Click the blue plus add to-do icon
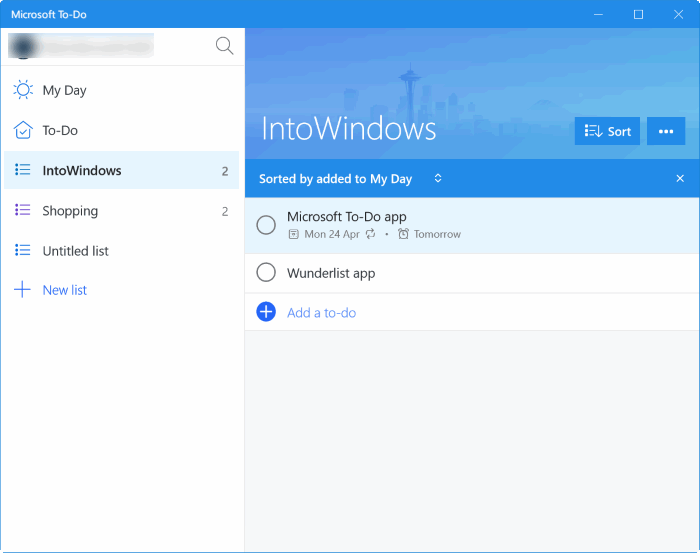 (266, 312)
